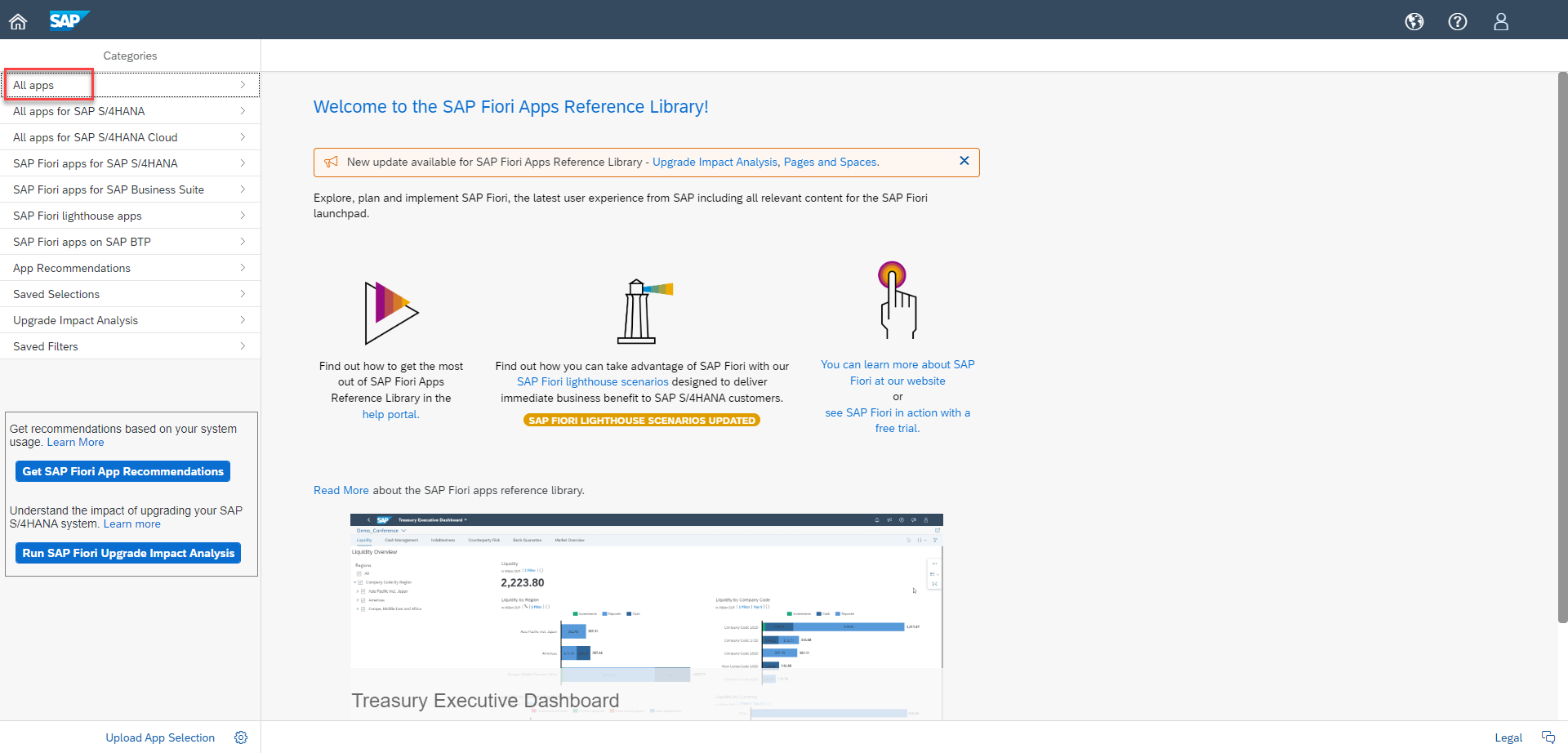Open Upload App Selection link
The height and width of the screenshot is (753, 1568).
click(160, 737)
